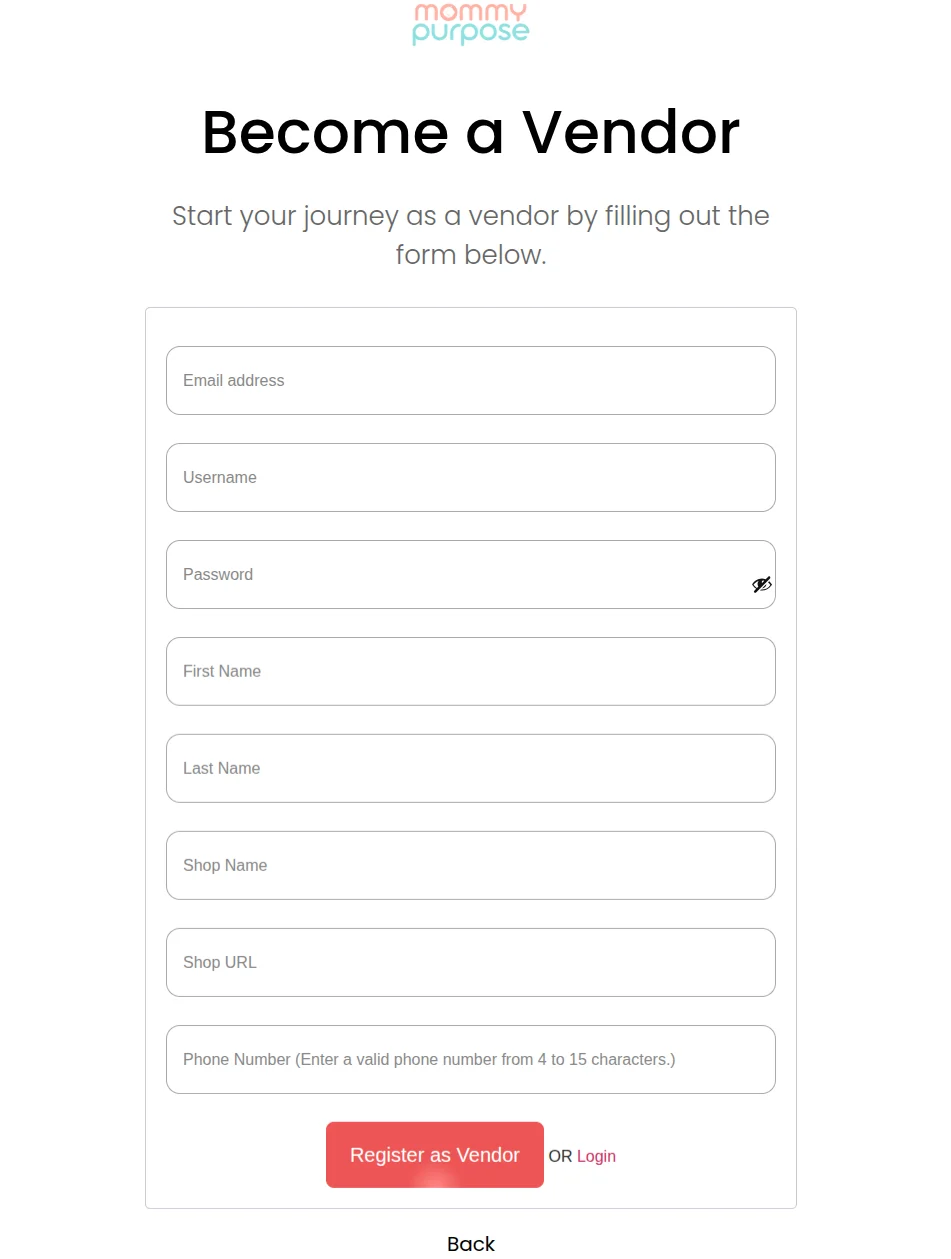Click the Mommy Purpose logo
Image resolution: width=951 pixels, height=1259 pixels.
tap(470, 25)
